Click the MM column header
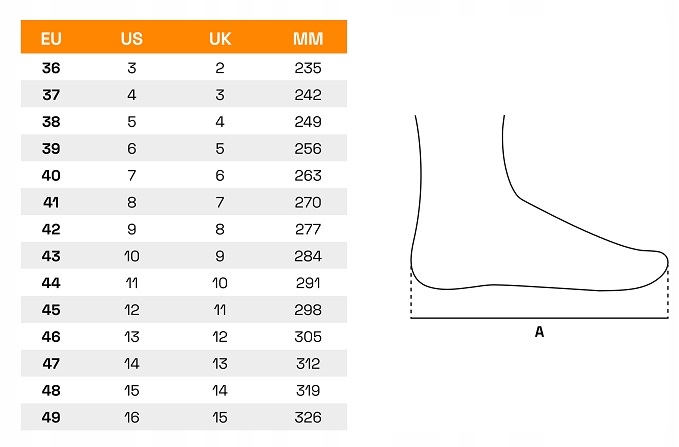Screen dimensions: 679x447 coord(307,39)
